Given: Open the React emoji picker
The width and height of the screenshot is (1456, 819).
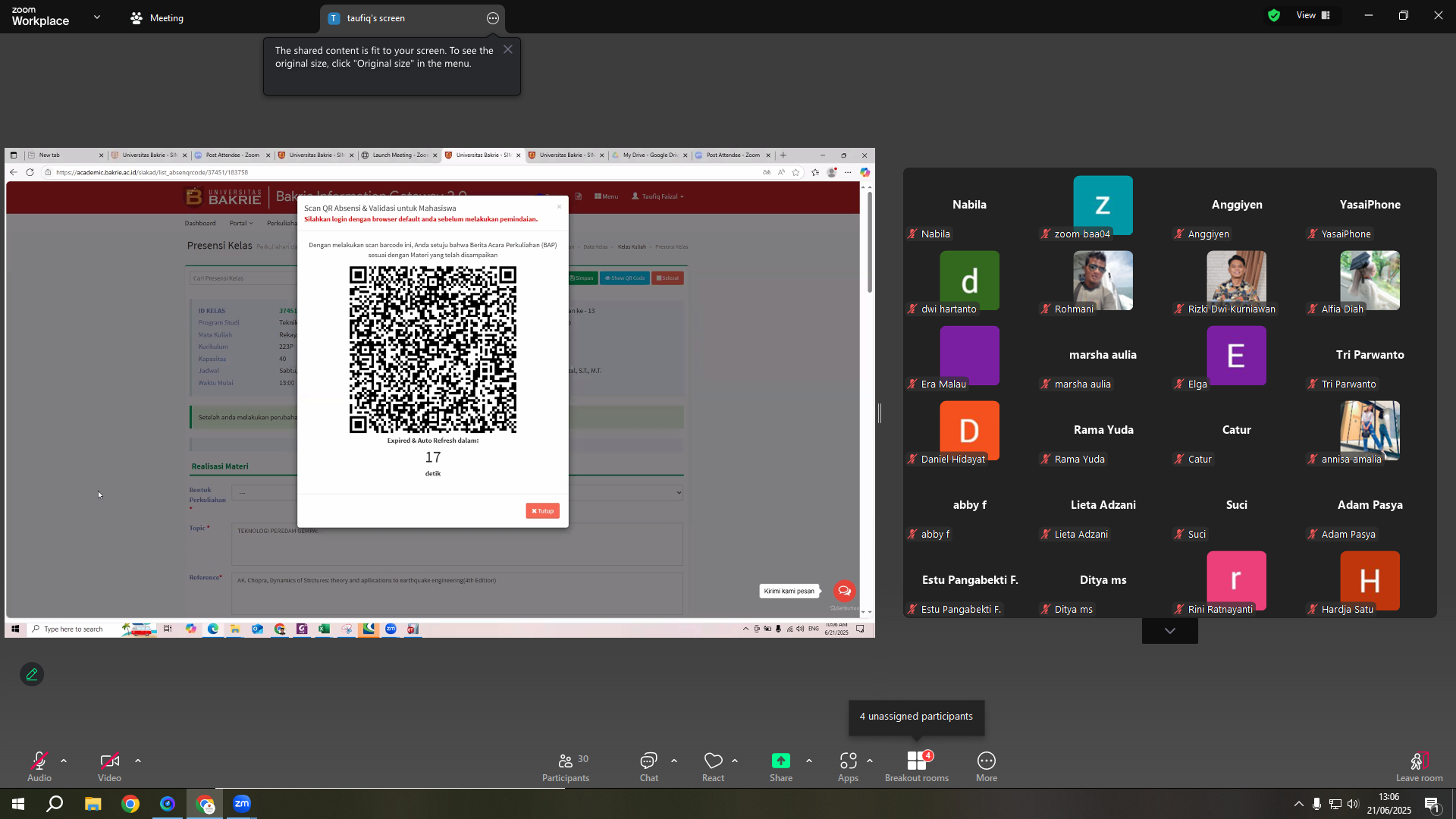Looking at the screenshot, I should coord(713,767).
